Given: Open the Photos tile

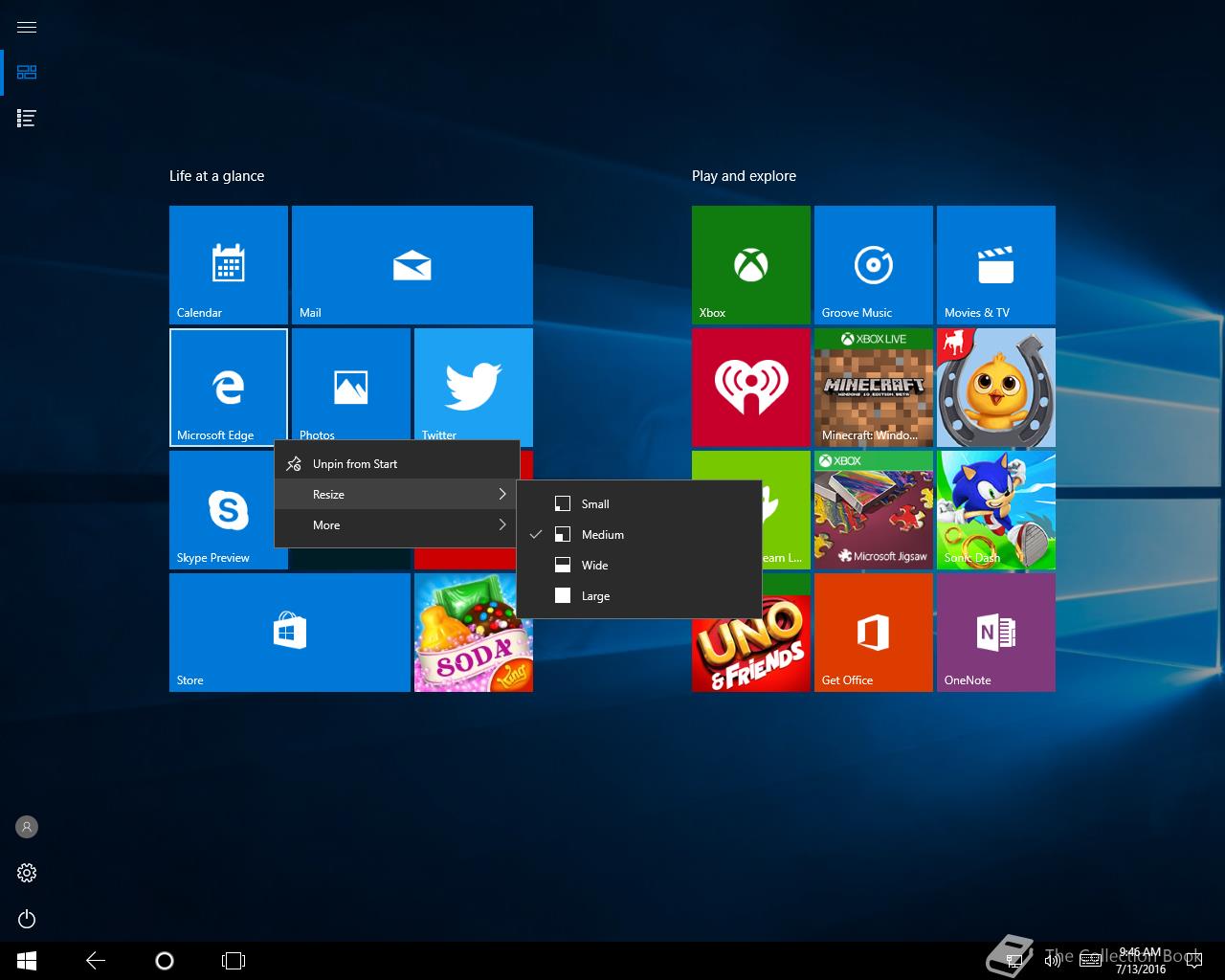Looking at the screenshot, I should (351, 384).
